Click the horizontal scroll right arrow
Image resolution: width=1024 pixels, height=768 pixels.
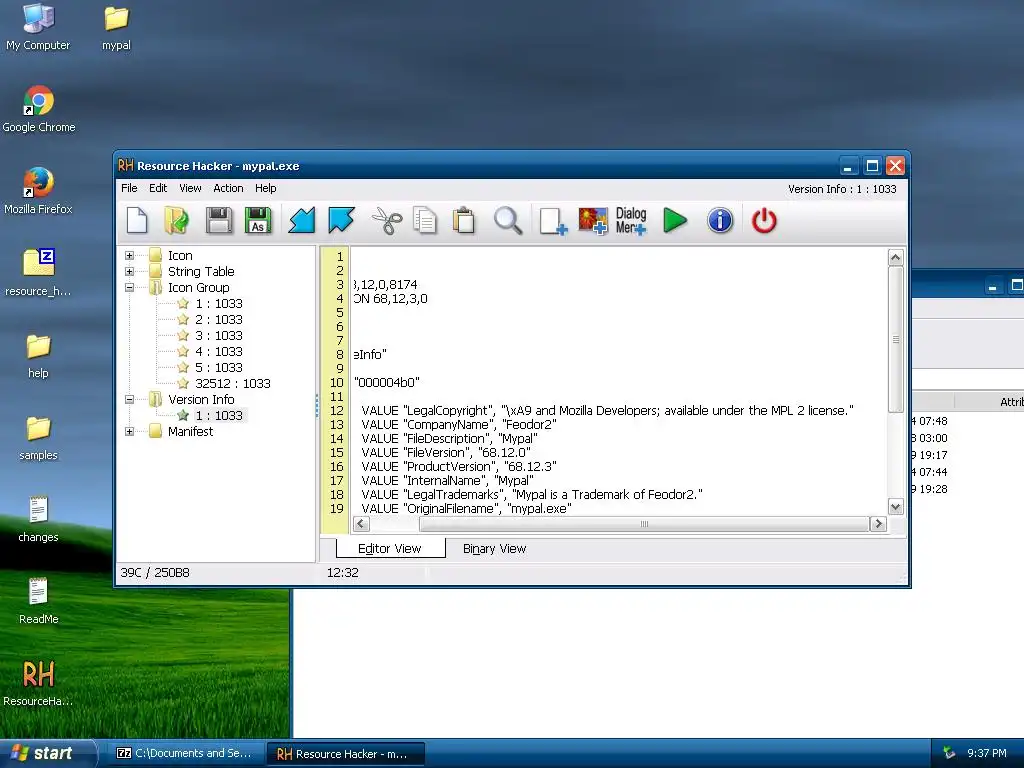coord(878,524)
